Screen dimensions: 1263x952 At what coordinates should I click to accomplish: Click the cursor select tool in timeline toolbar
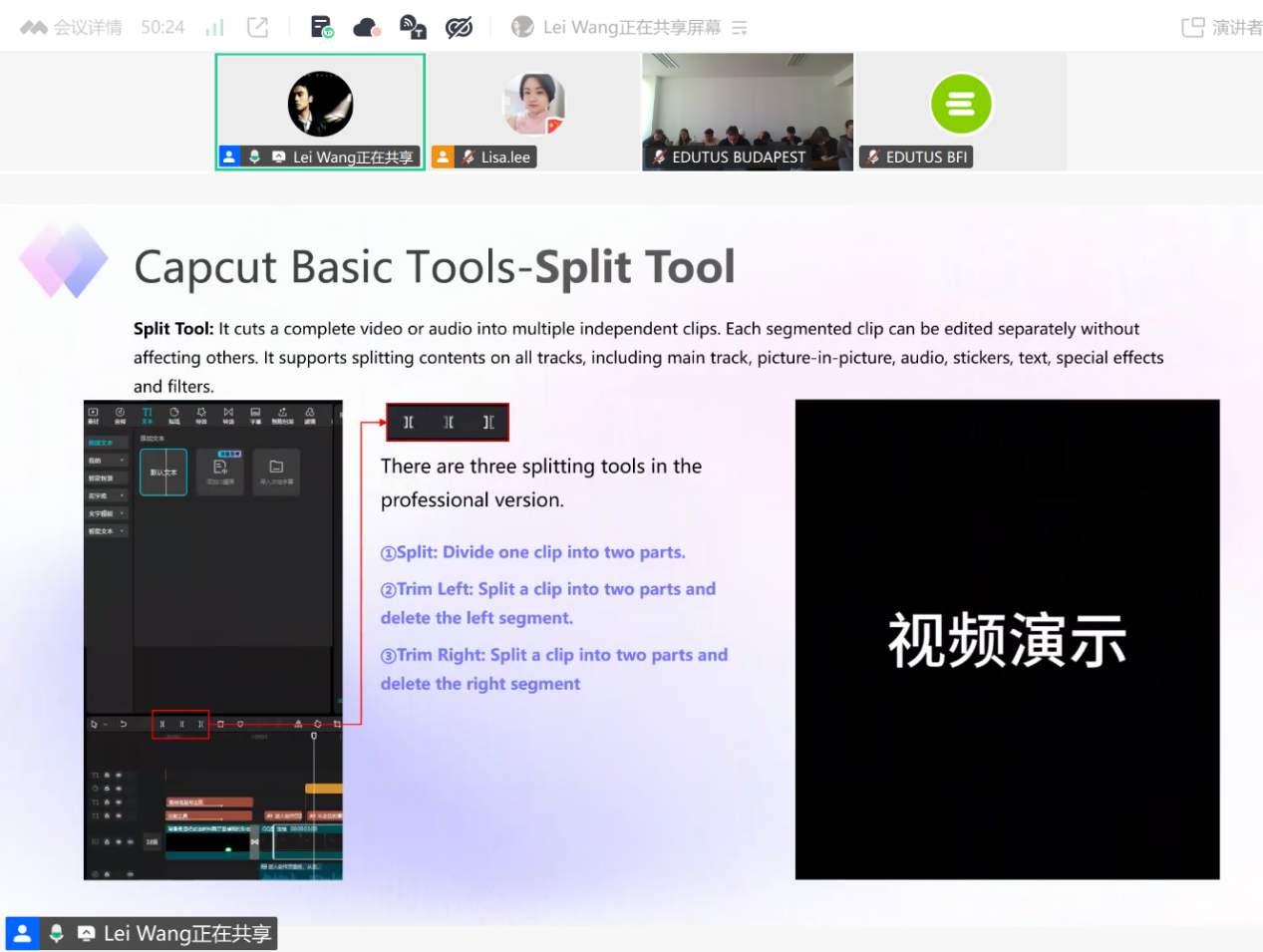(94, 724)
